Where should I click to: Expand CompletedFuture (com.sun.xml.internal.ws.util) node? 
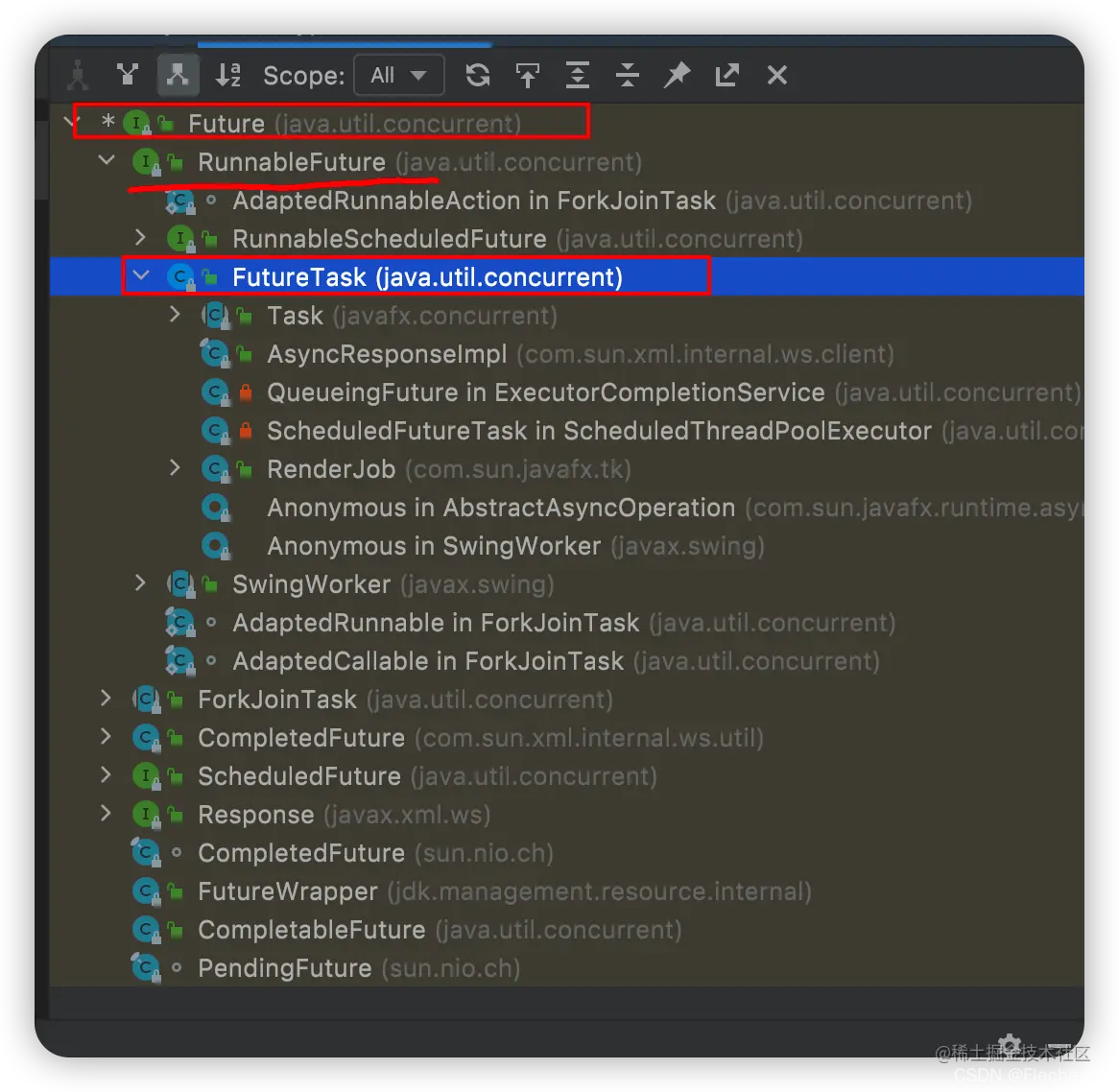coord(106,737)
